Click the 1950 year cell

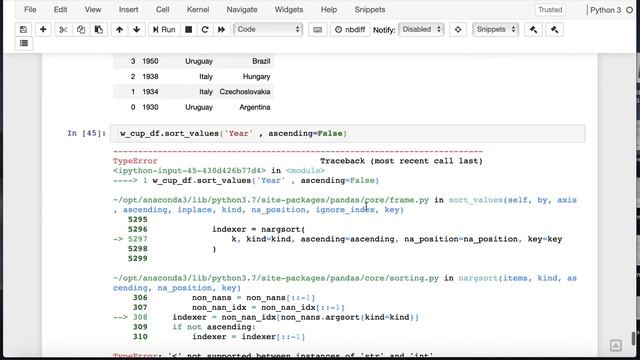(x=150, y=61)
